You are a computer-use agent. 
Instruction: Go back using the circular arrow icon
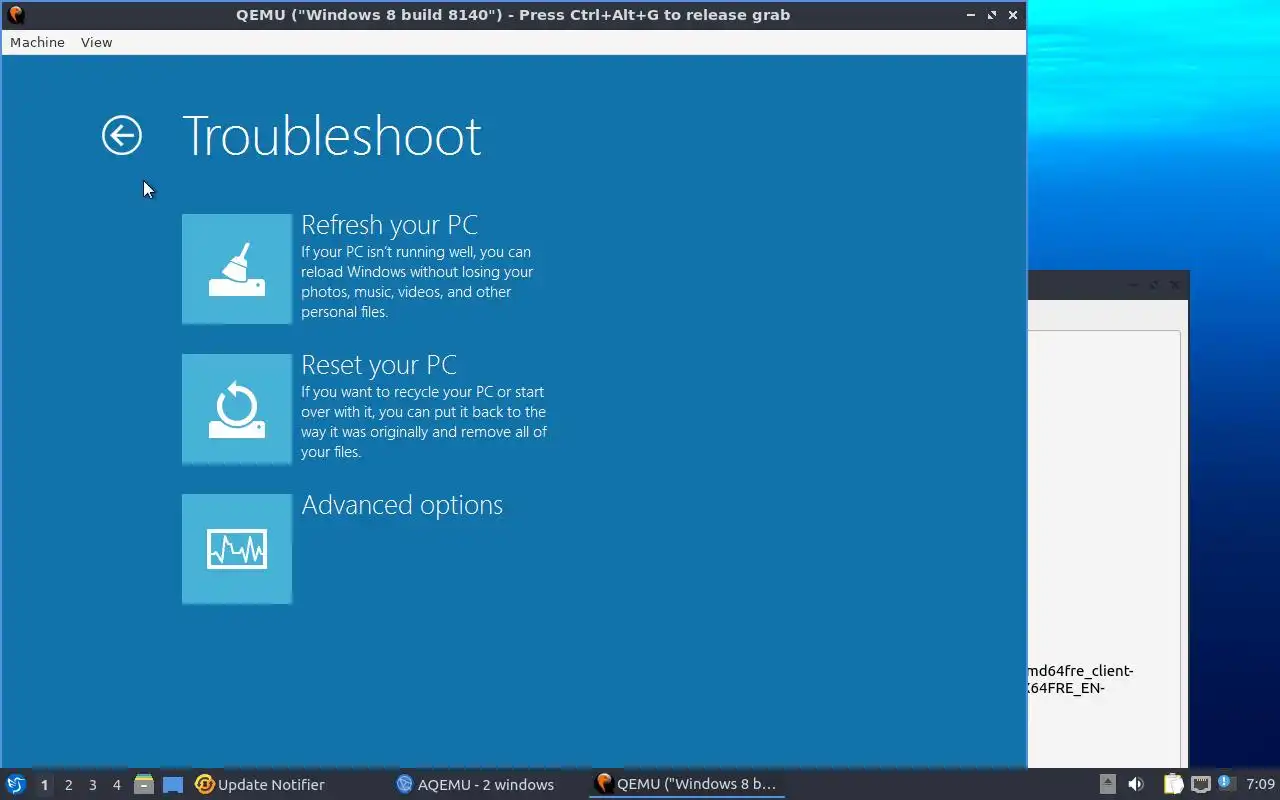(122, 136)
